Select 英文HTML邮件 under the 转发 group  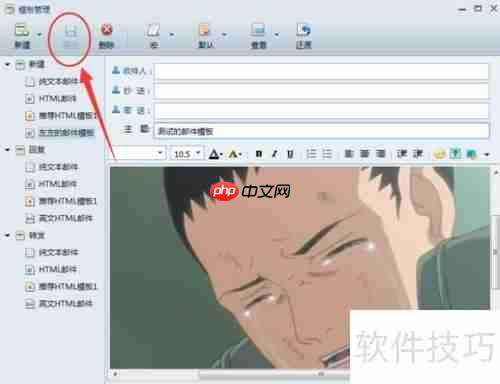[x=65, y=303]
